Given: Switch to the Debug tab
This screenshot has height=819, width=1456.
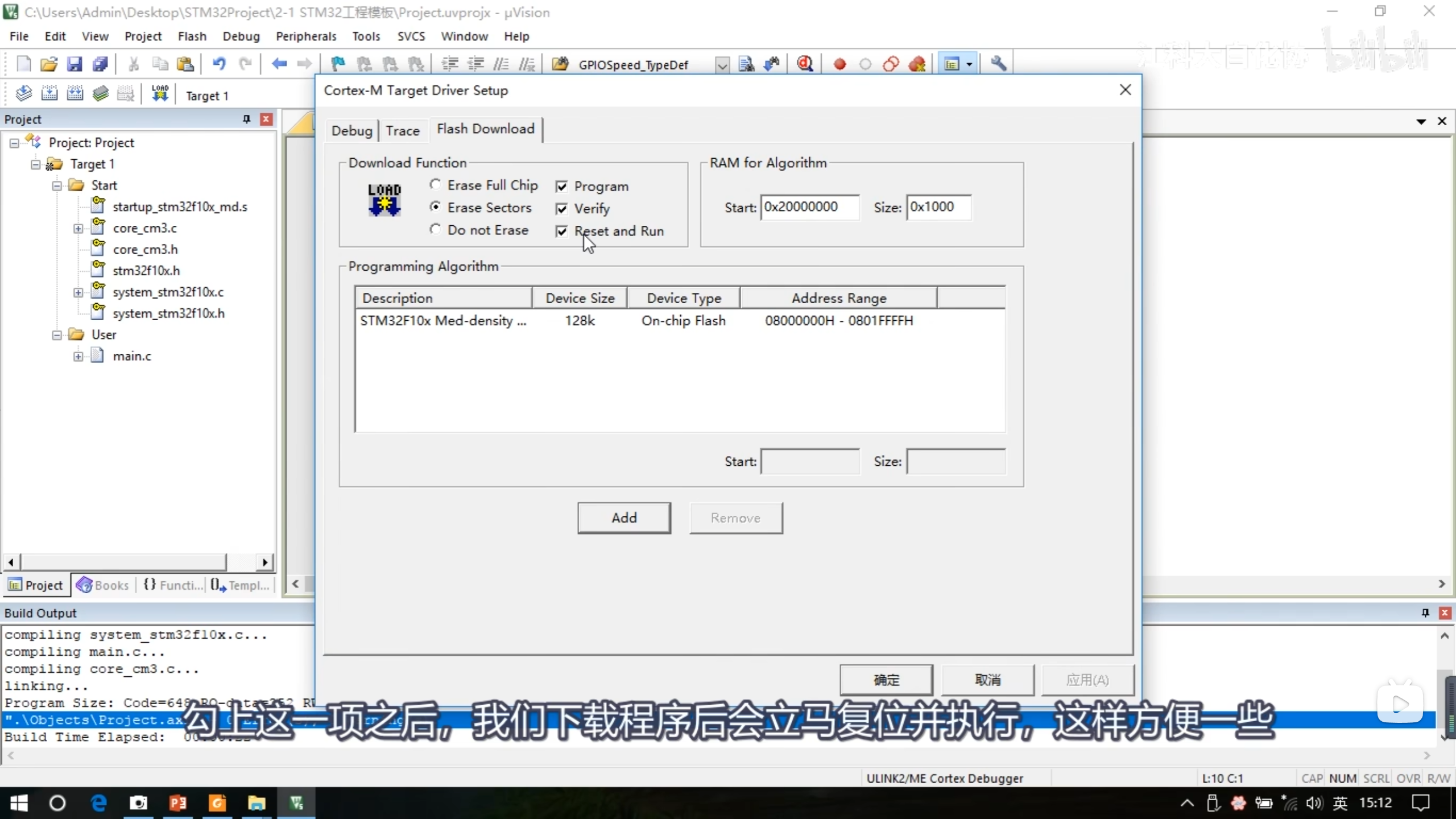Looking at the screenshot, I should point(351,131).
